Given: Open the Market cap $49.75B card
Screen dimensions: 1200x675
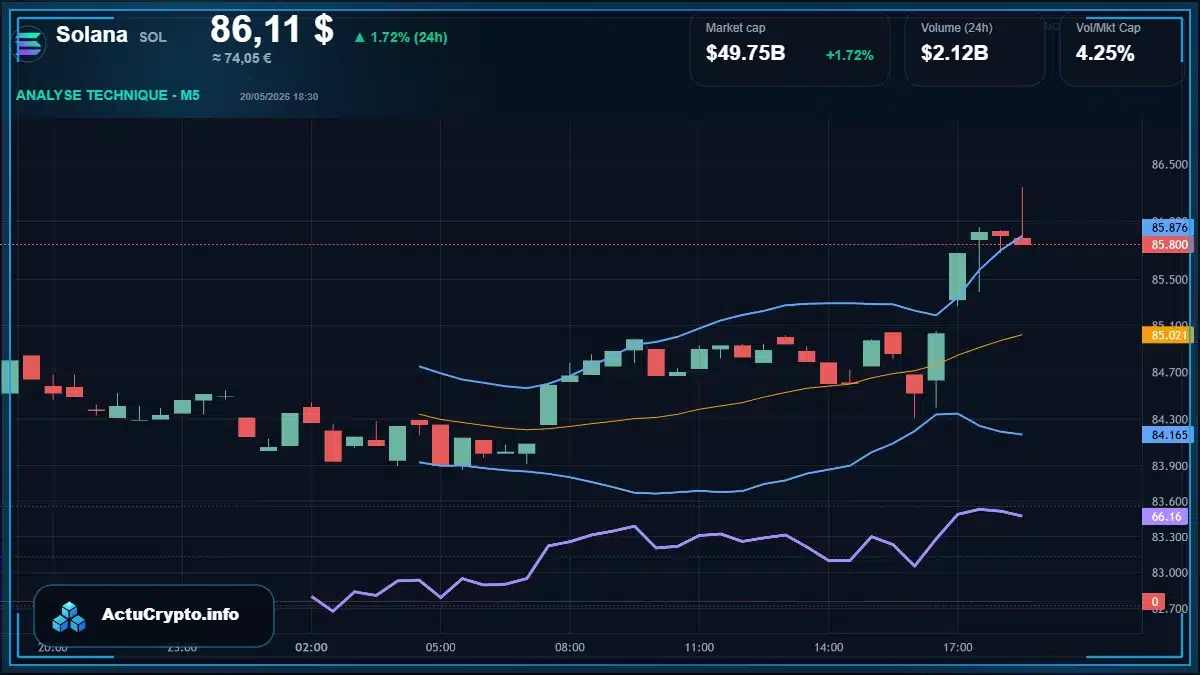Looking at the screenshot, I should click(789, 47).
